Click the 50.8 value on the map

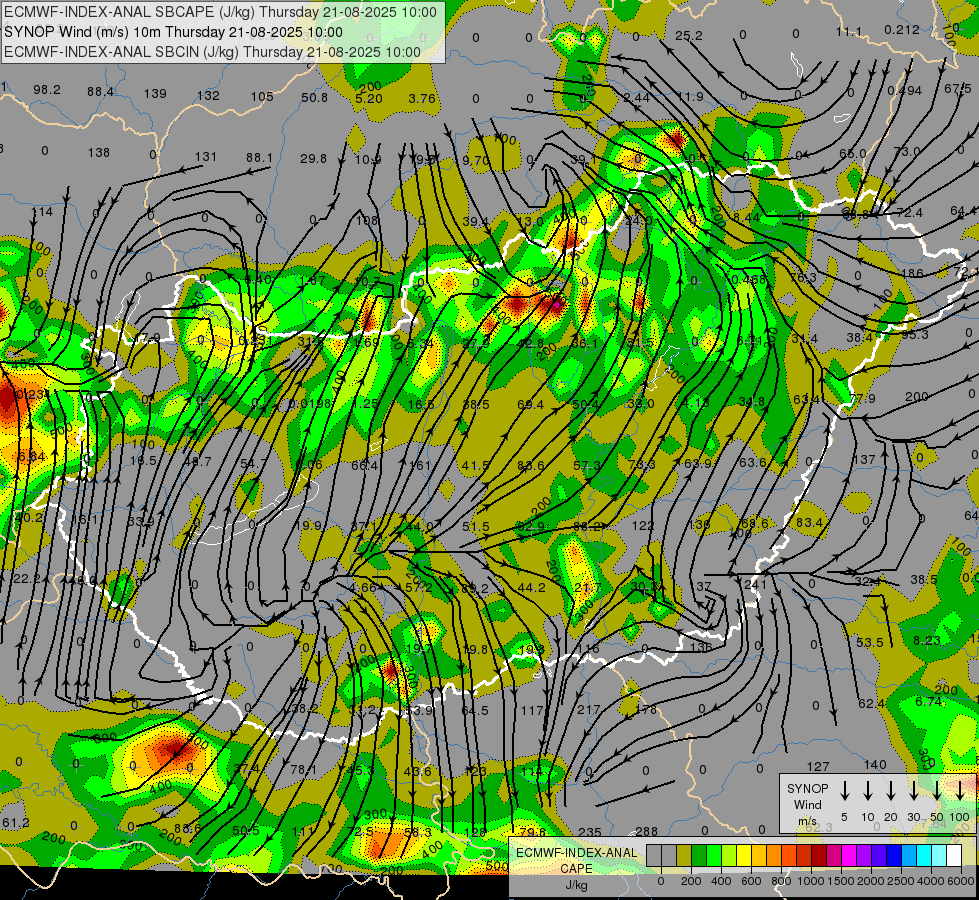[x=315, y=97]
